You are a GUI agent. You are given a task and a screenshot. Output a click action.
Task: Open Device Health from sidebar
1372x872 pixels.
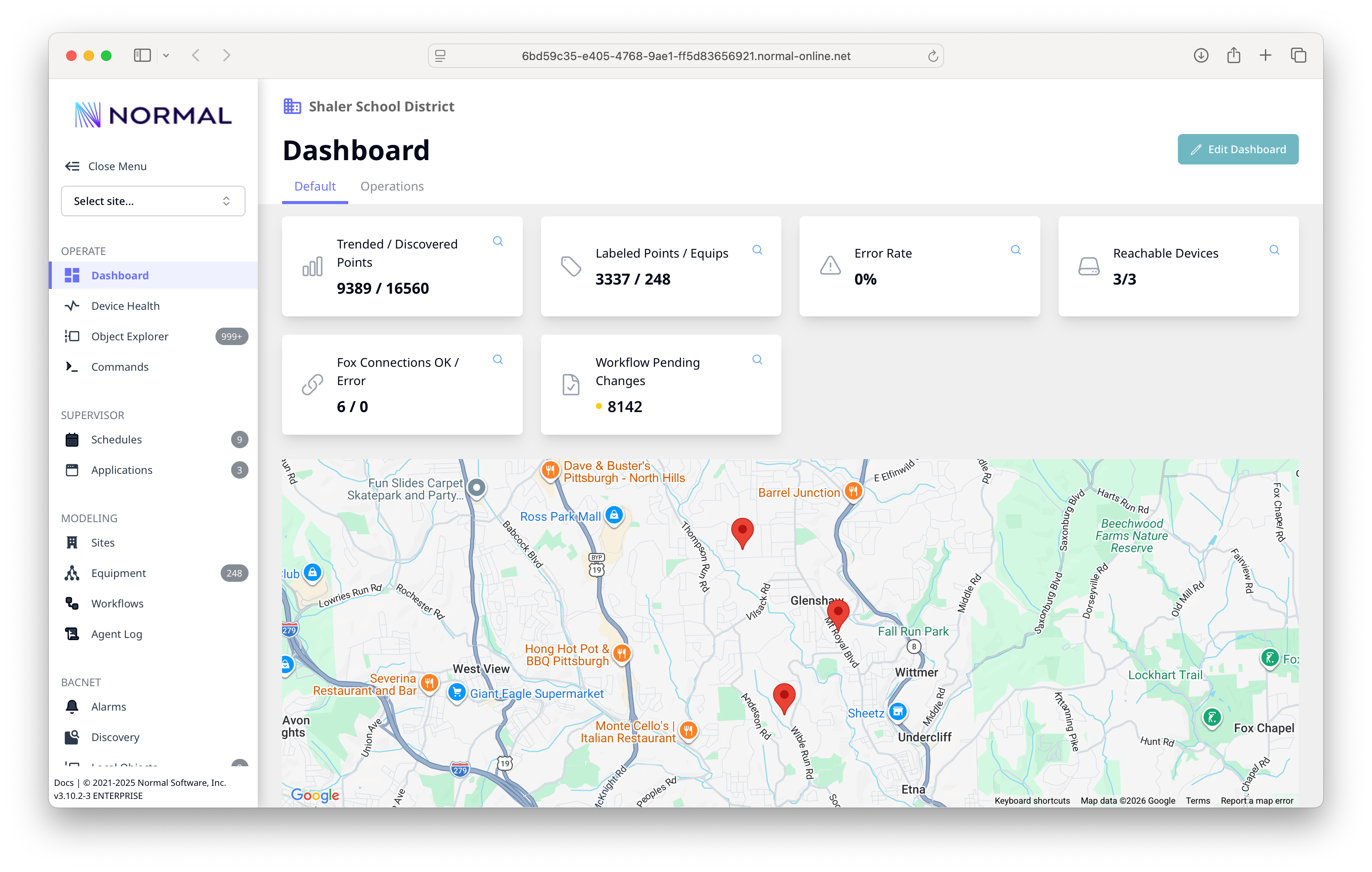point(125,306)
